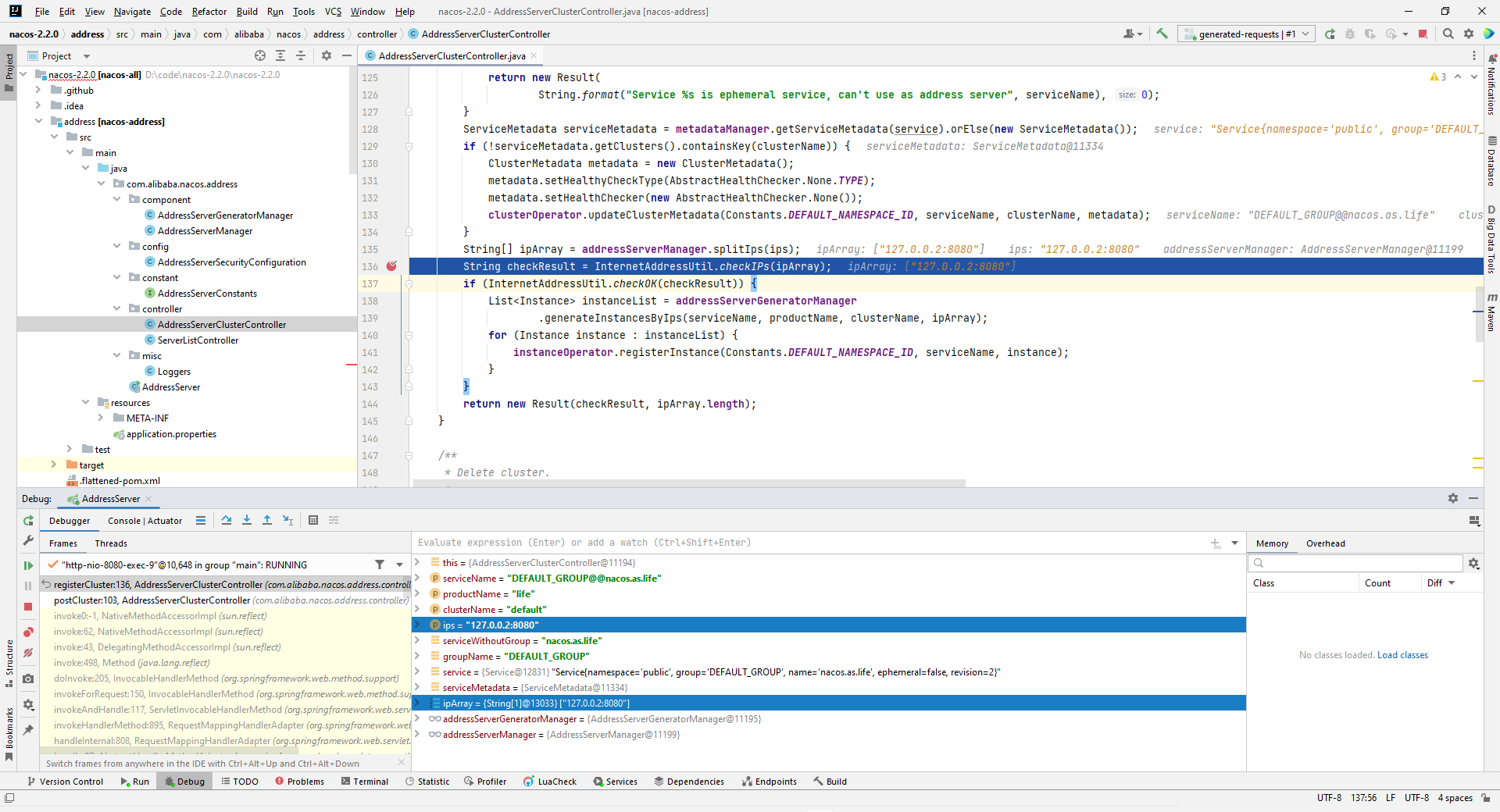1500x812 pixels.
Task: Collapse the controller package in tree
Action: [x=116, y=308]
